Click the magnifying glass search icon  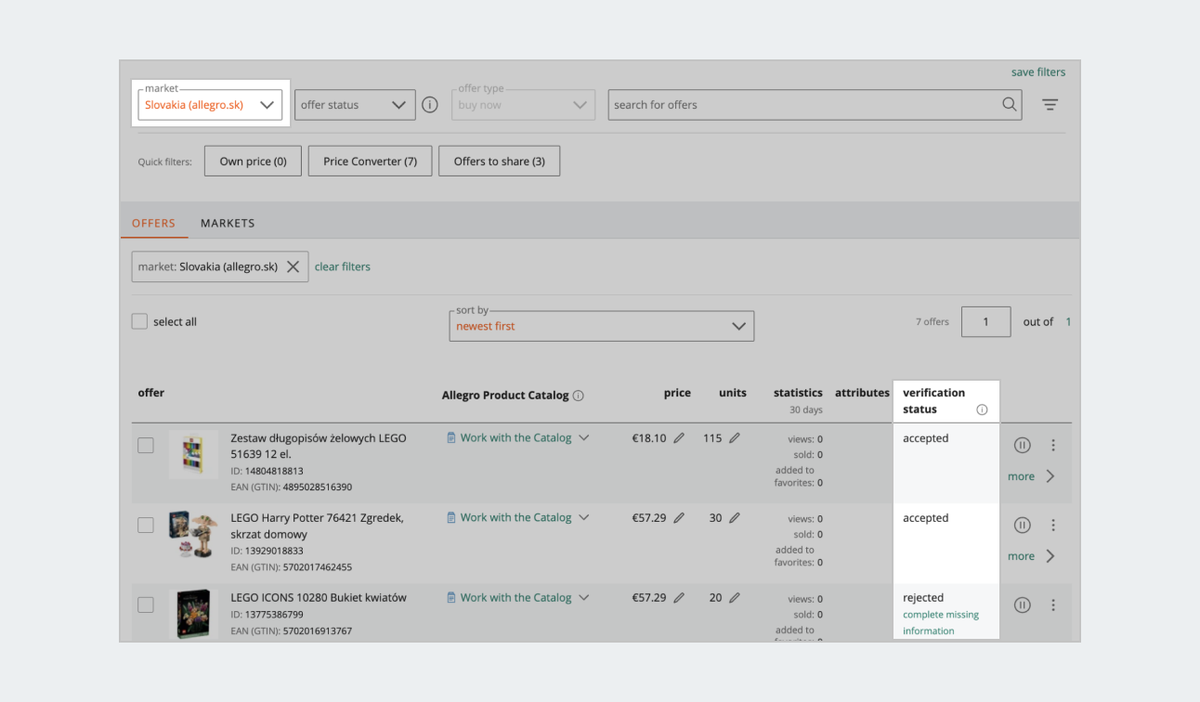[1009, 104]
